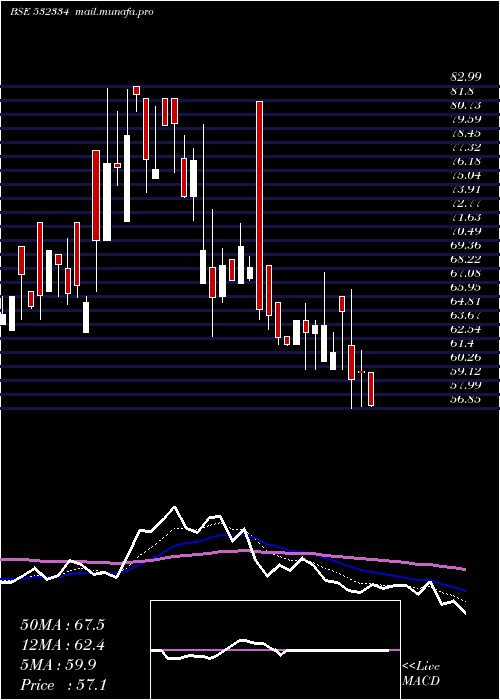
Task: Select the 65.95 price level label
Action: pos(466,287)
